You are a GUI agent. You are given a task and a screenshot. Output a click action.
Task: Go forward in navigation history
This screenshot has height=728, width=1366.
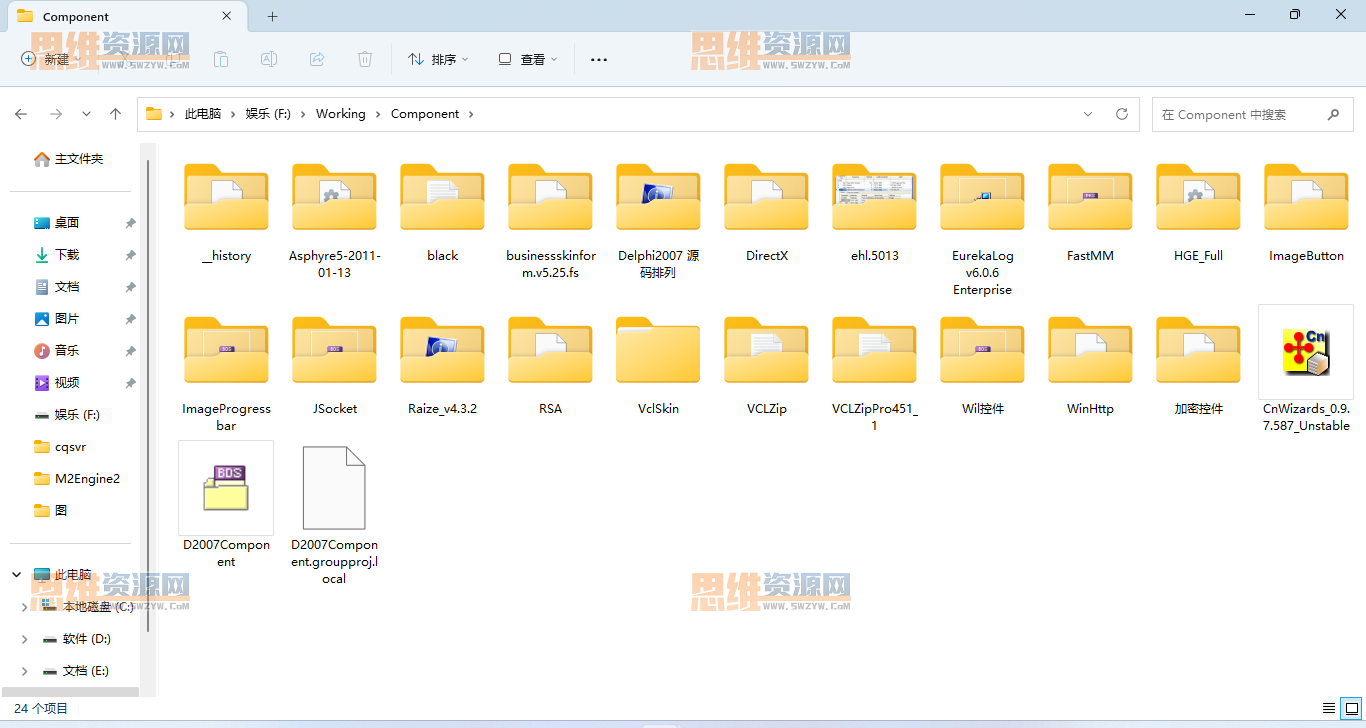[56, 114]
